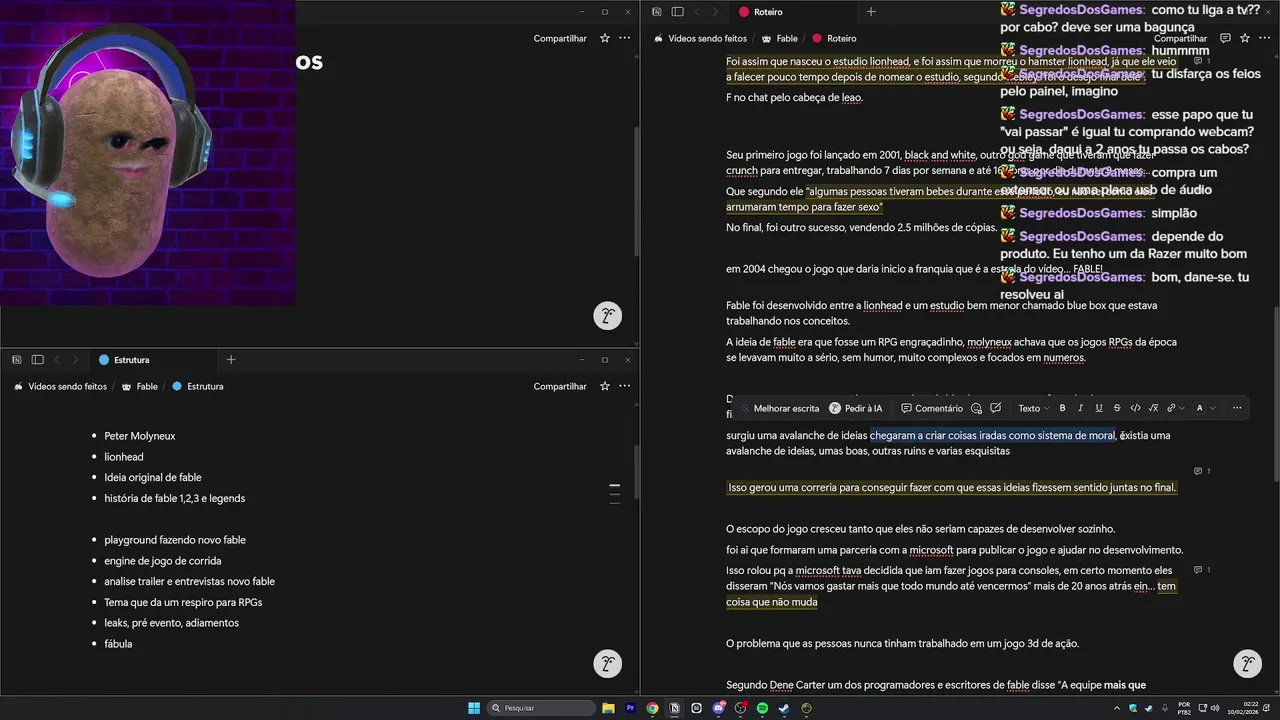Screen dimensions: 1280x720
Task: Open Notion AI assistant button in Estrutura window
Action: pyautogui.click(x=607, y=664)
